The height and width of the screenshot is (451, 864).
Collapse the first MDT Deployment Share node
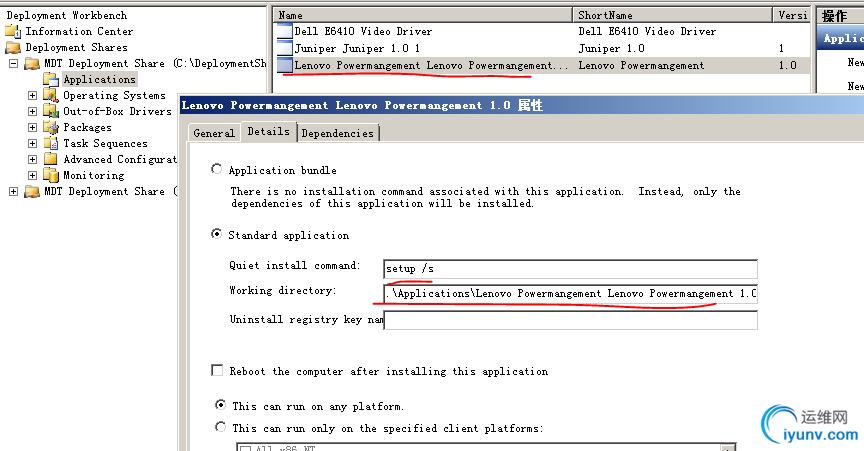pyautogui.click(x=14, y=63)
